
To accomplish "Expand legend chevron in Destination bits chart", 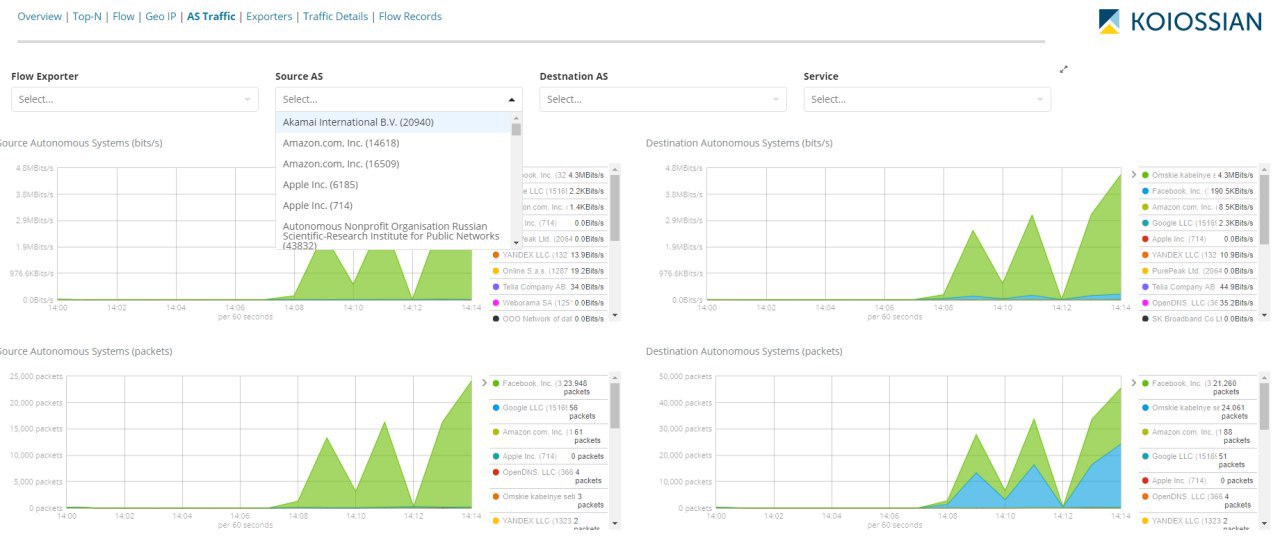I will pos(1133,175).
